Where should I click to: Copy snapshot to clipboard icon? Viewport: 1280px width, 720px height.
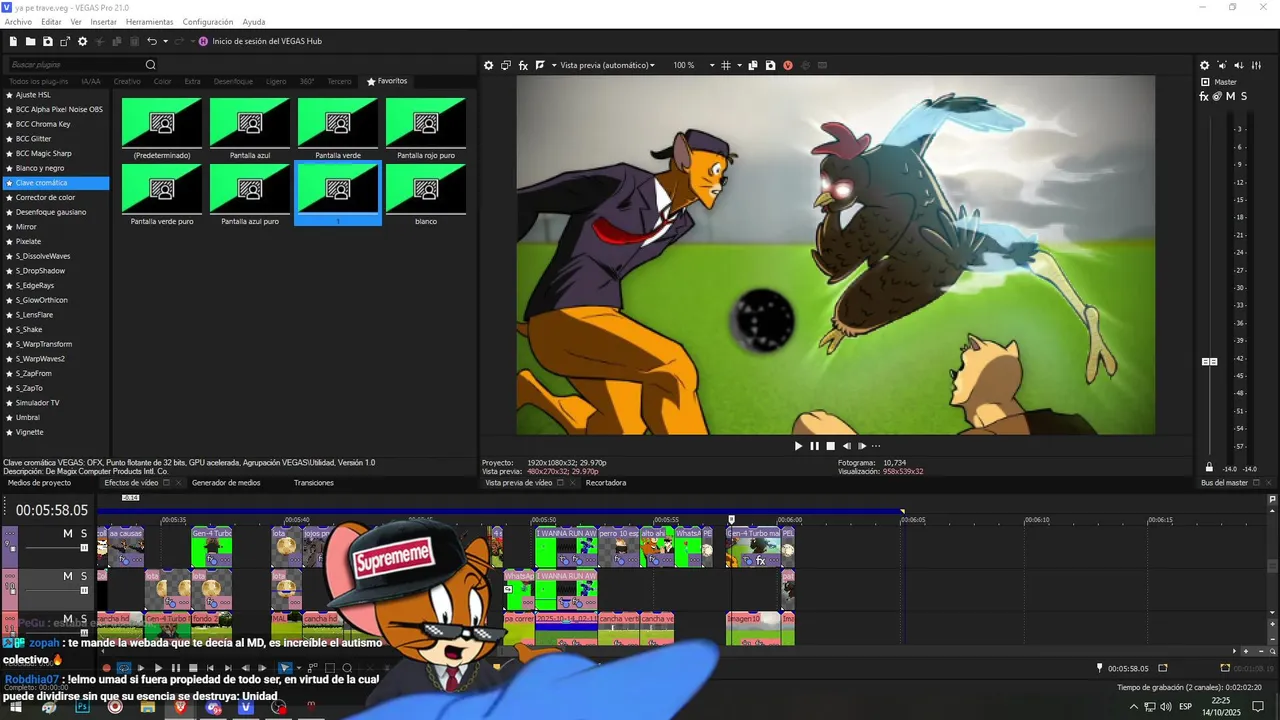coord(753,65)
